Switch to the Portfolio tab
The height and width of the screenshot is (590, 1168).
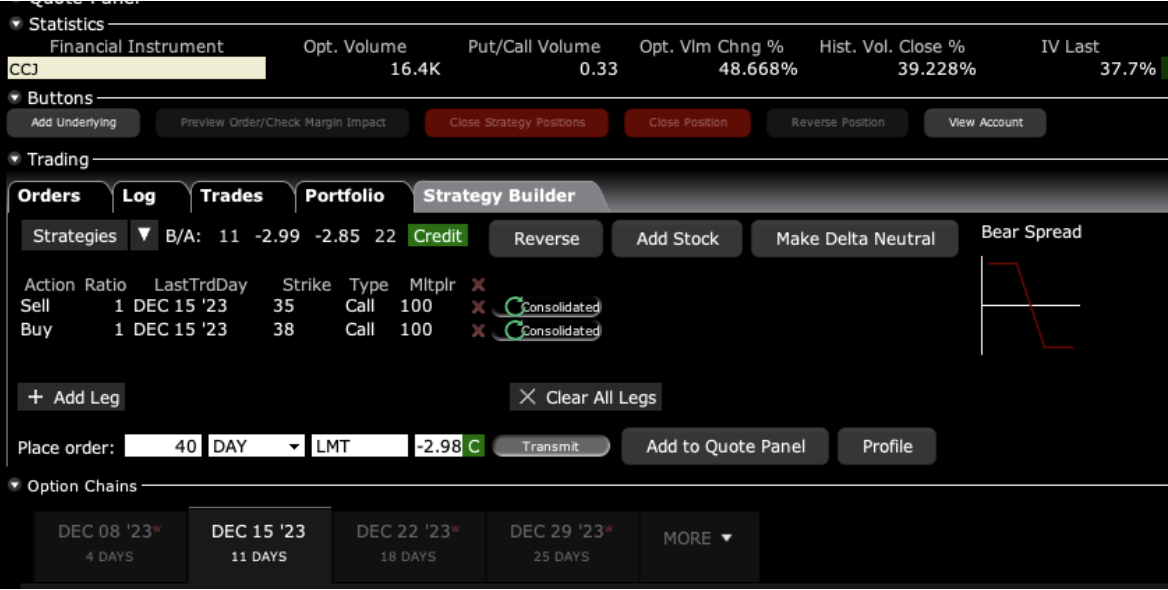click(344, 196)
